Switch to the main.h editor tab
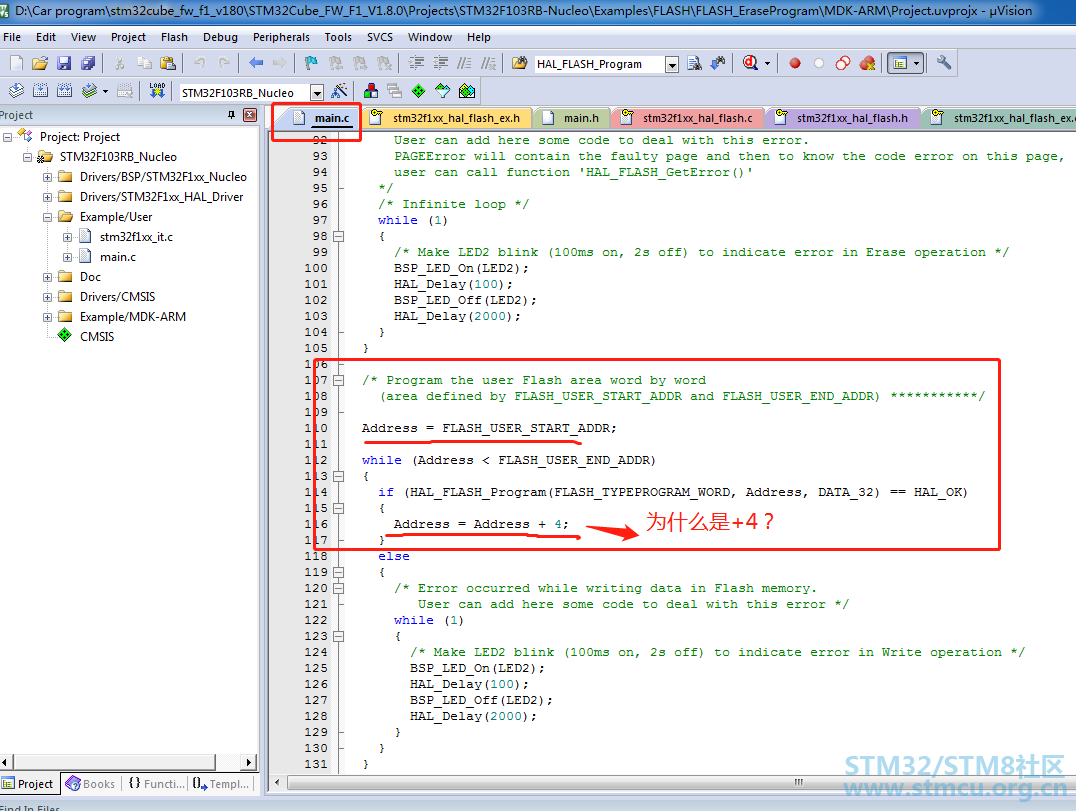This screenshot has width=1076, height=811. click(572, 118)
